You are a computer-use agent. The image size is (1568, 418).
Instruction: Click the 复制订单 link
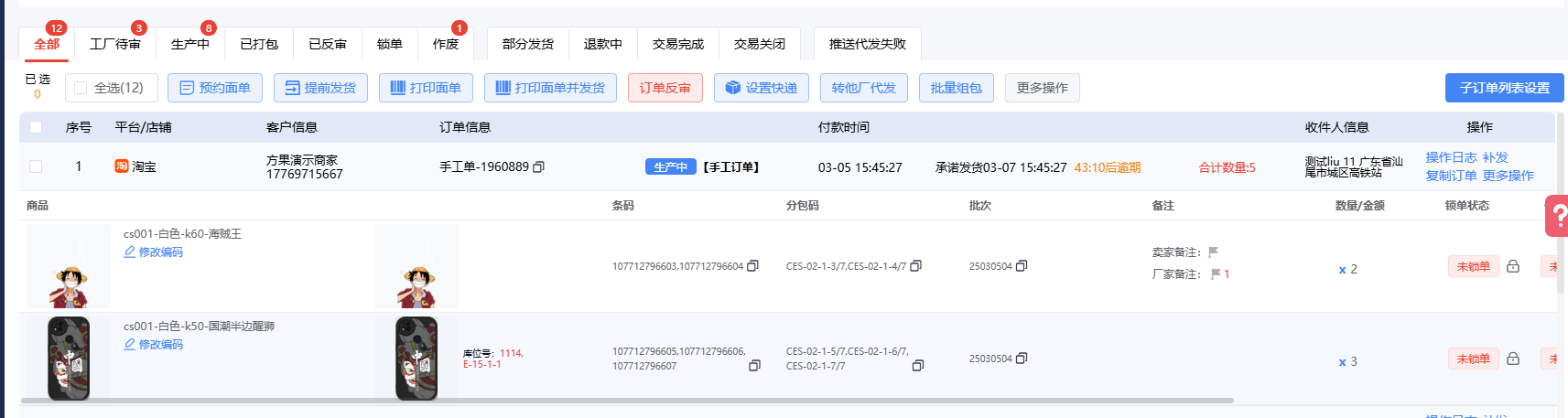pos(1451,176)
